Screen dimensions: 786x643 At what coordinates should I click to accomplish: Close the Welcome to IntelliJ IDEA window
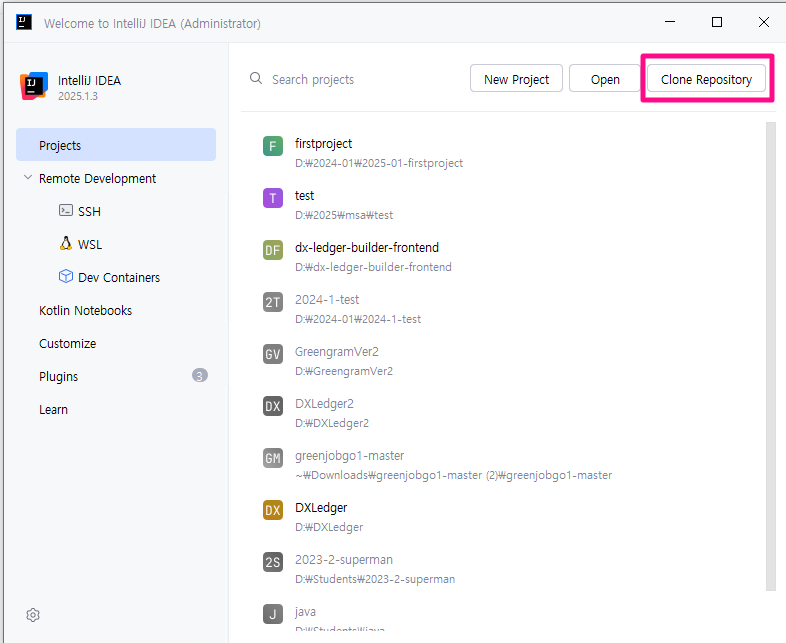pyautogui.click(x=763, y=22)
